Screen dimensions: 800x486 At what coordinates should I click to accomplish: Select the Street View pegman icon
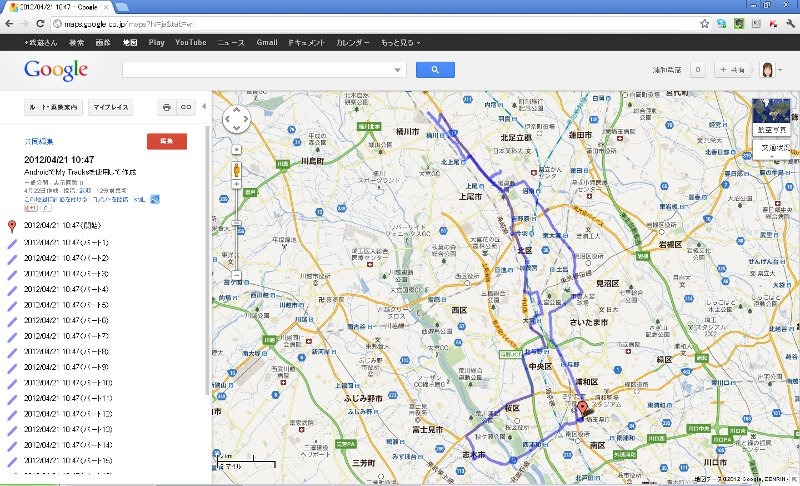[x=237, y=169]
